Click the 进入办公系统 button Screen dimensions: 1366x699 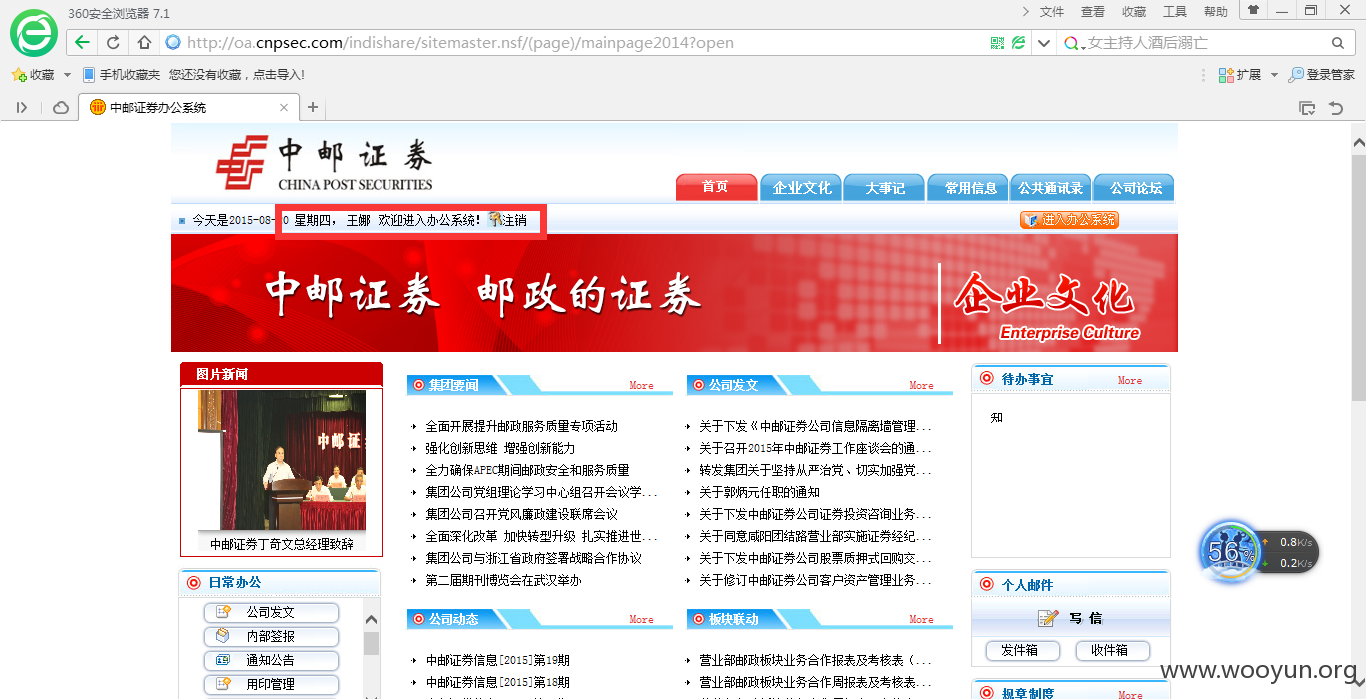pyautogui.click(x=1069, y=220)
